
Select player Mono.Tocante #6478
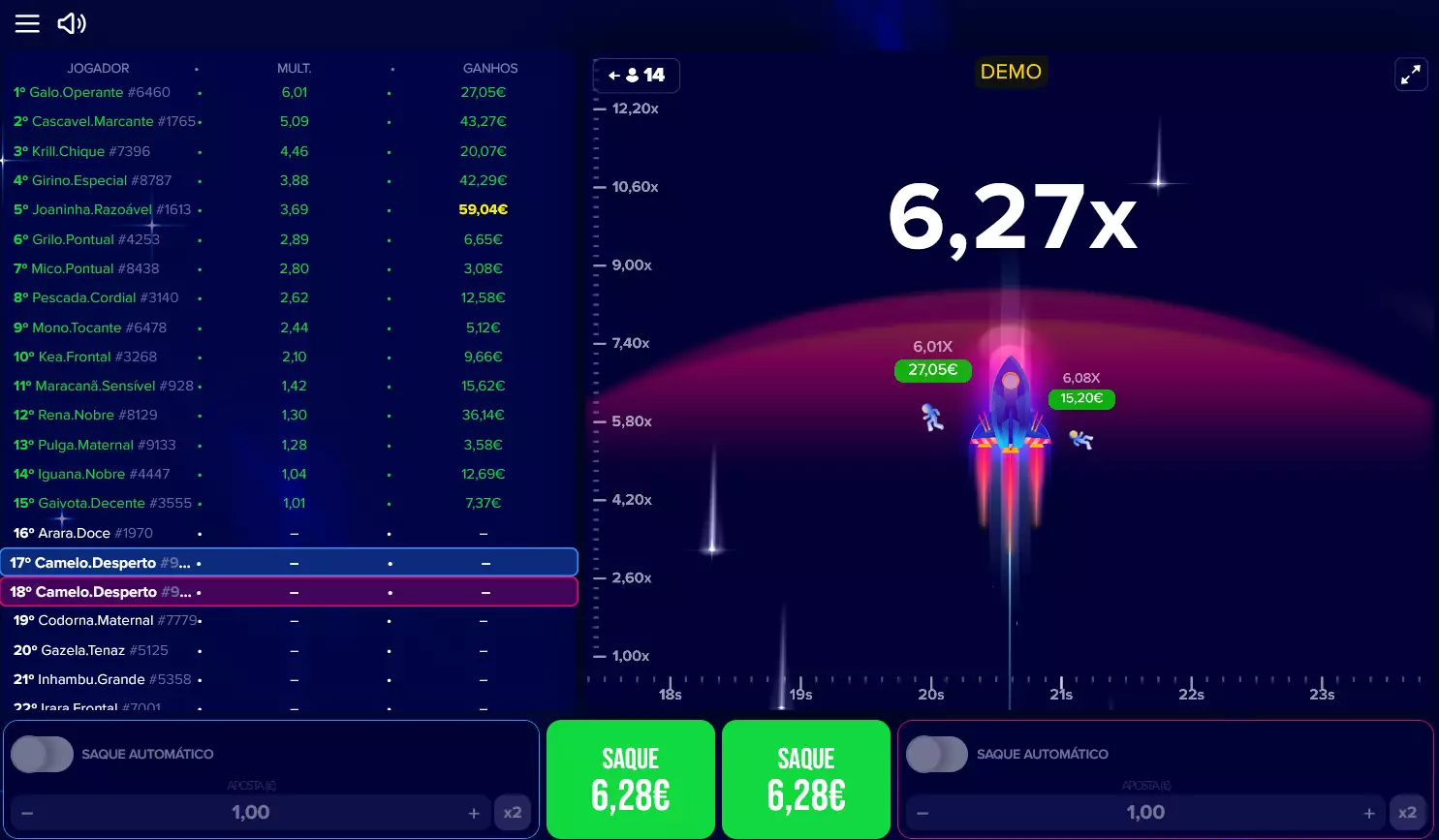[x=90, y=327]
